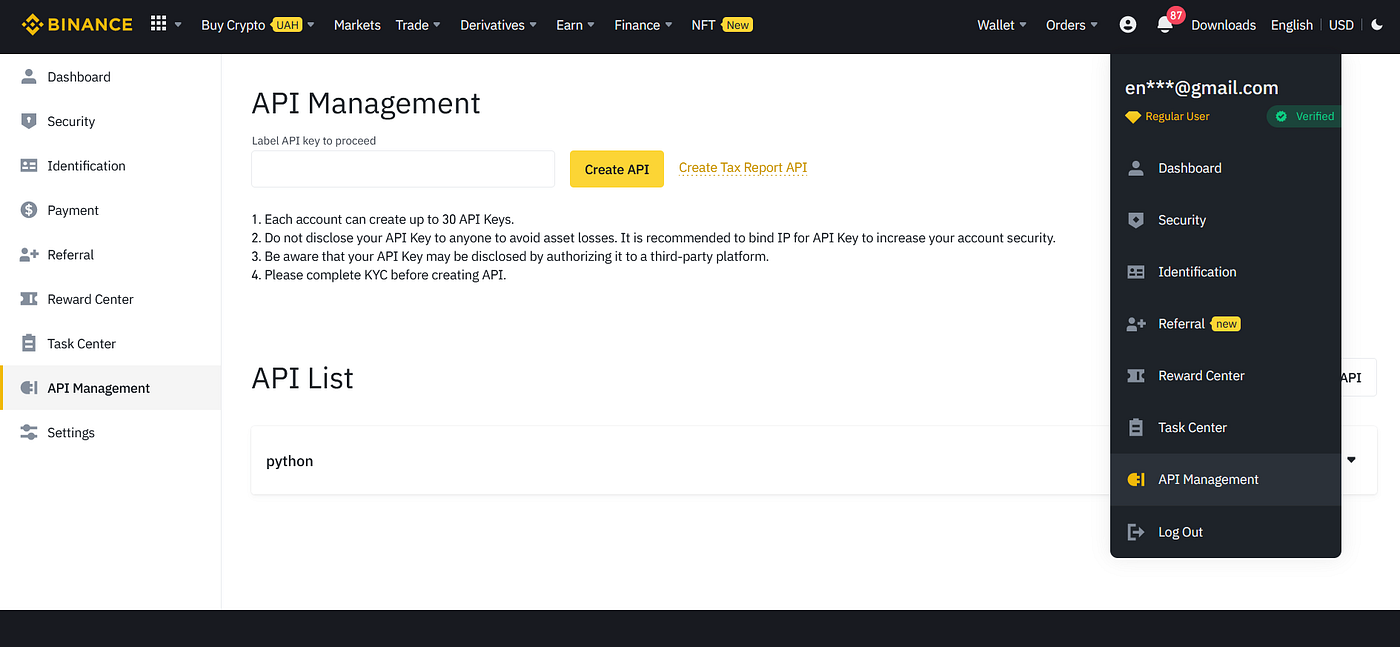Open the apps grid menu icon
The height and width of the screenshot is (647, 1400).
[x=158, y=24]
